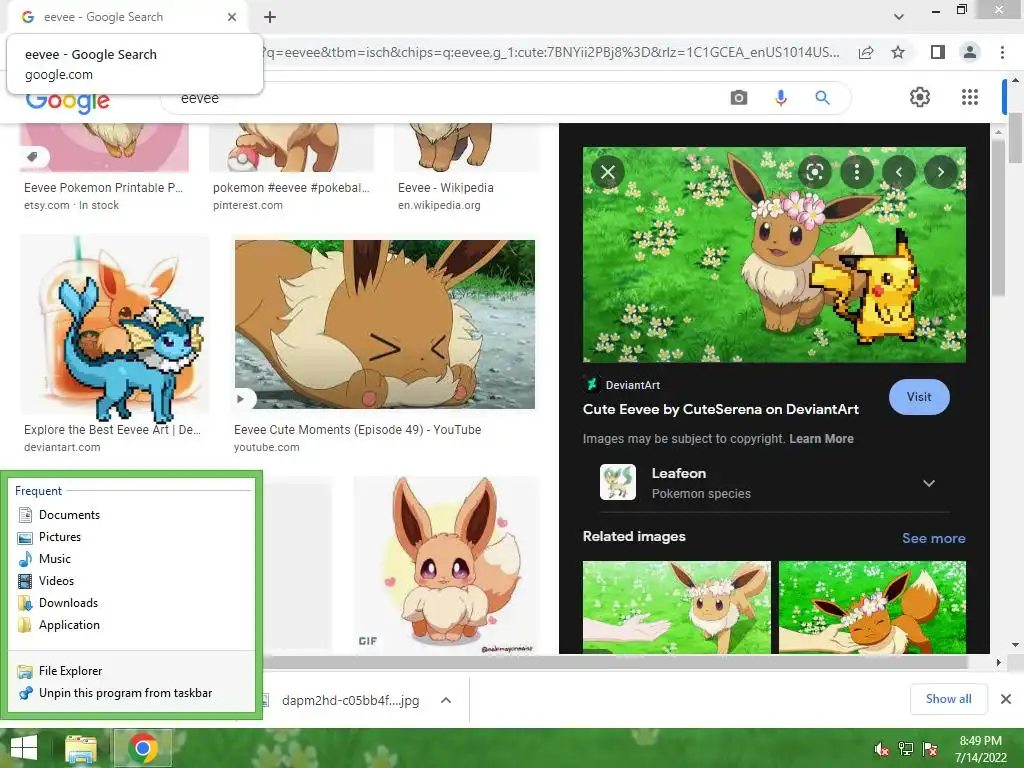Open a new Chrome tab

coord(270,17)
